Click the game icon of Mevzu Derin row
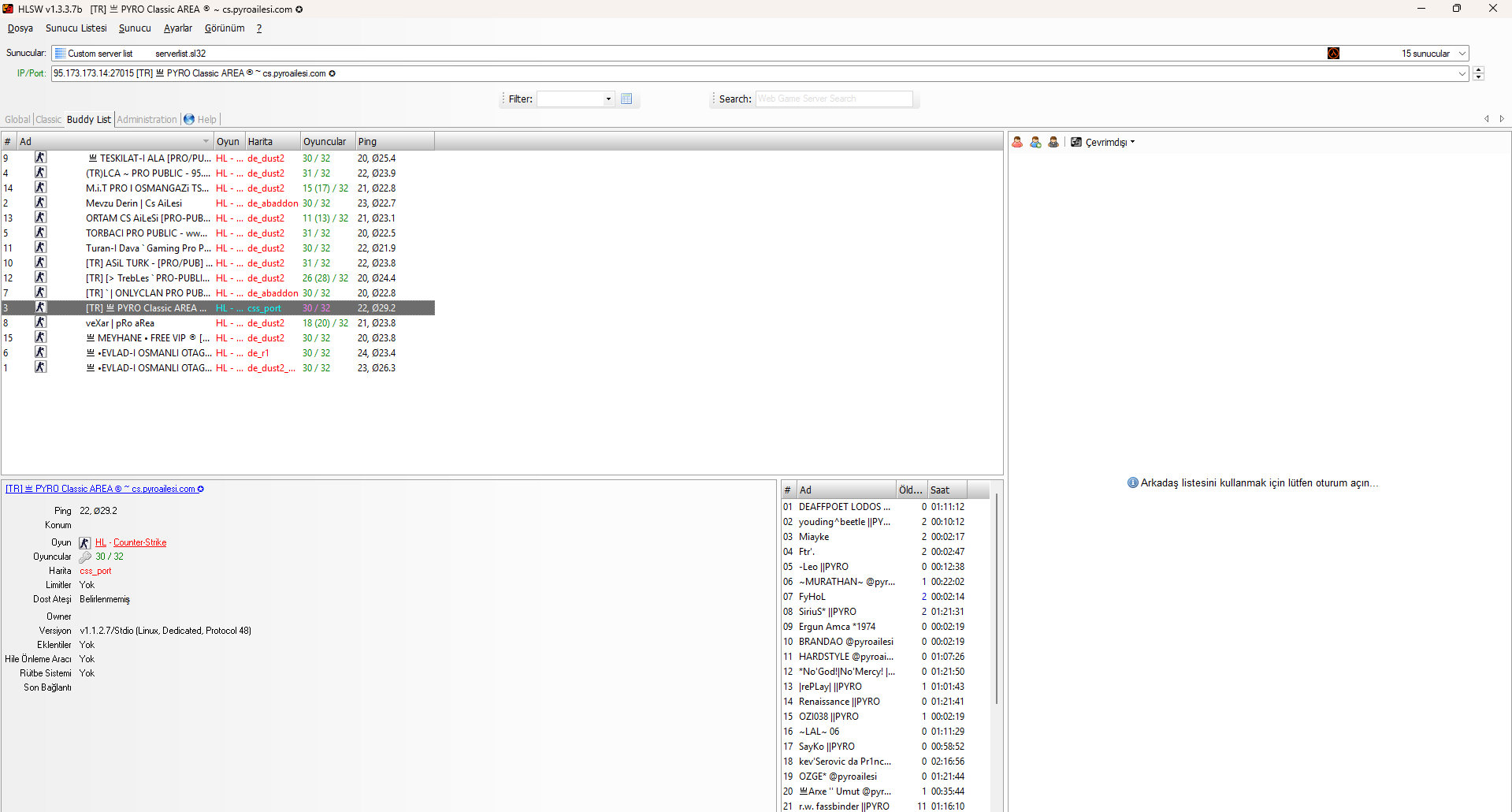1512x812 pixels. pyautogui.click(x=40, y=203)
